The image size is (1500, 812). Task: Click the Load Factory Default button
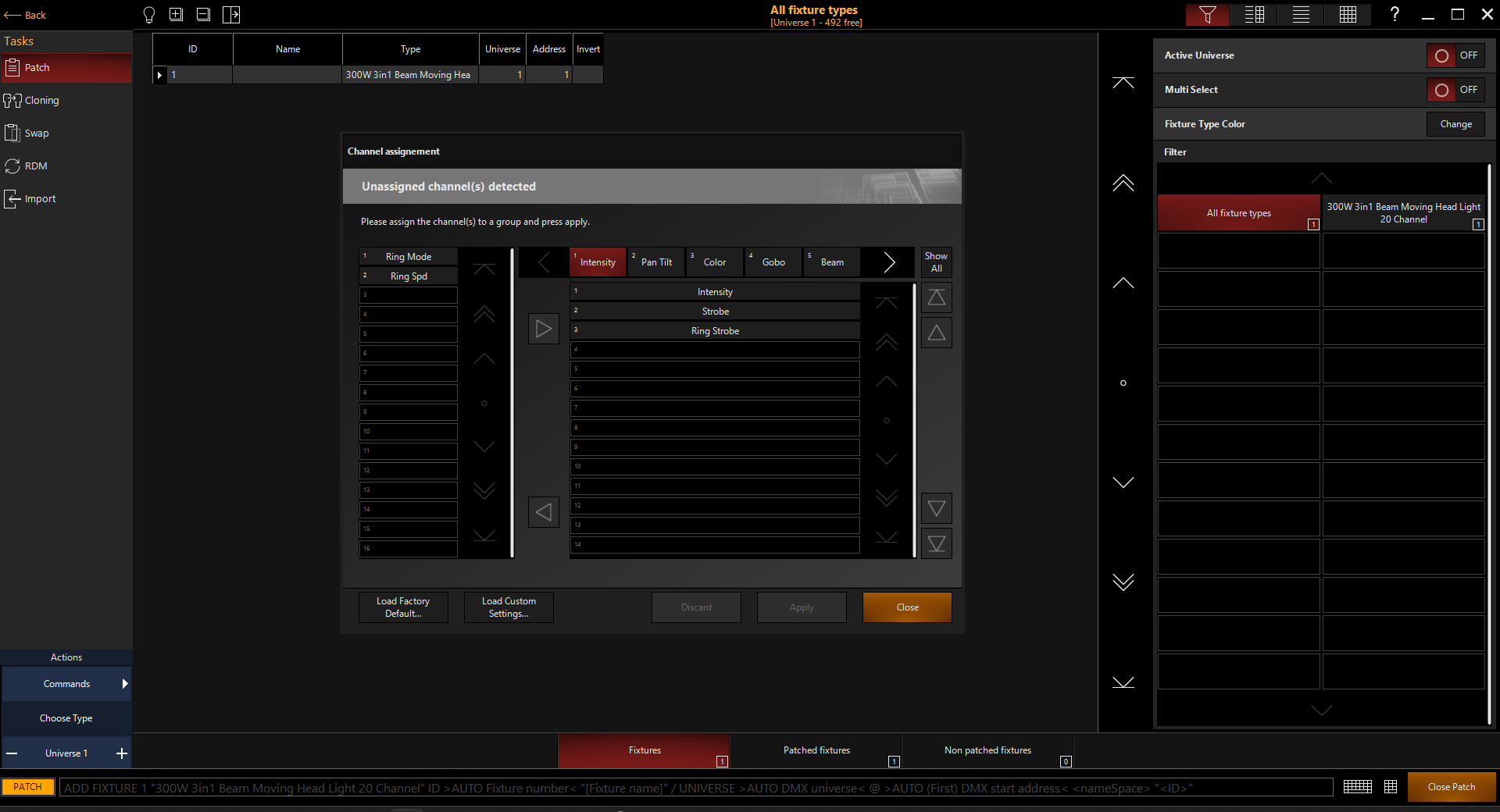(403, 607)
